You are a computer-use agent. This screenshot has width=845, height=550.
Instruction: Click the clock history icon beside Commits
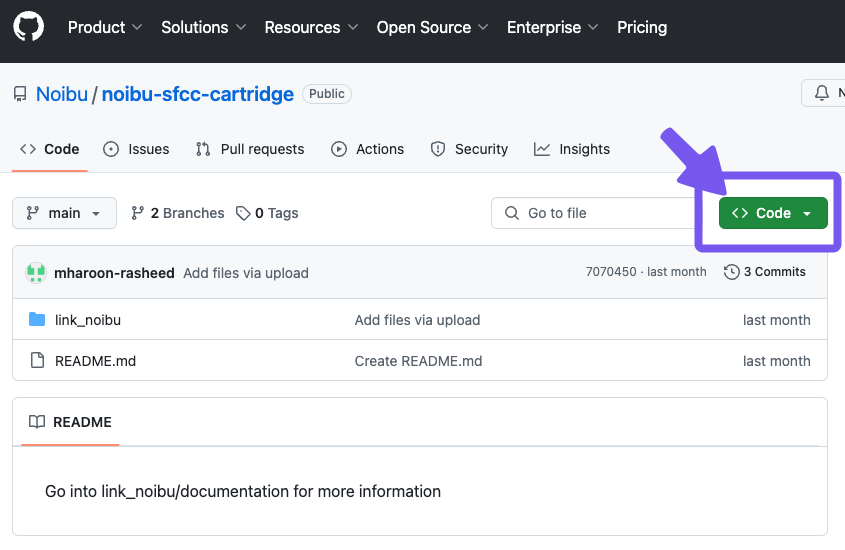731,272
